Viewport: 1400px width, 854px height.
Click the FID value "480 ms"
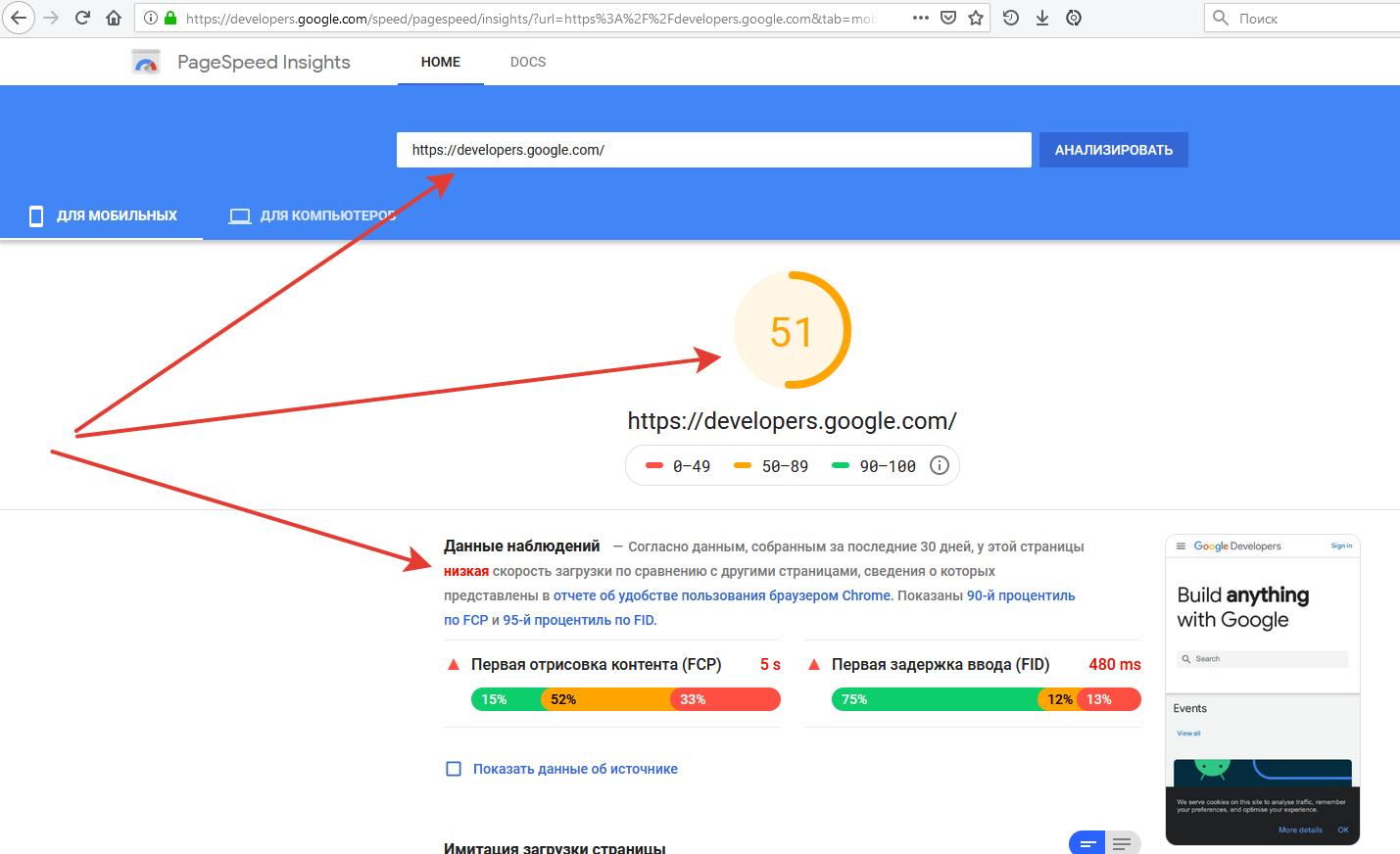click(x=1115, y=664)
